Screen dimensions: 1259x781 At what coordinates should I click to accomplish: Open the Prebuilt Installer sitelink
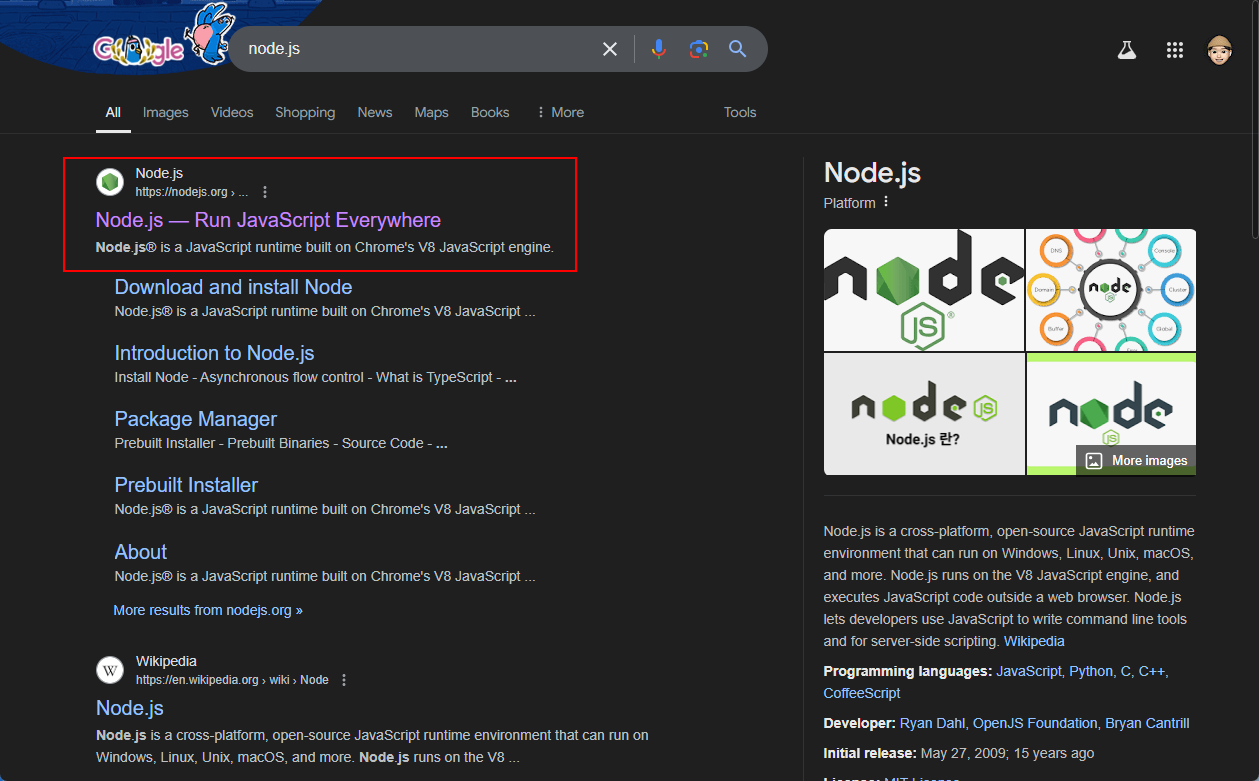click(186, 485)
